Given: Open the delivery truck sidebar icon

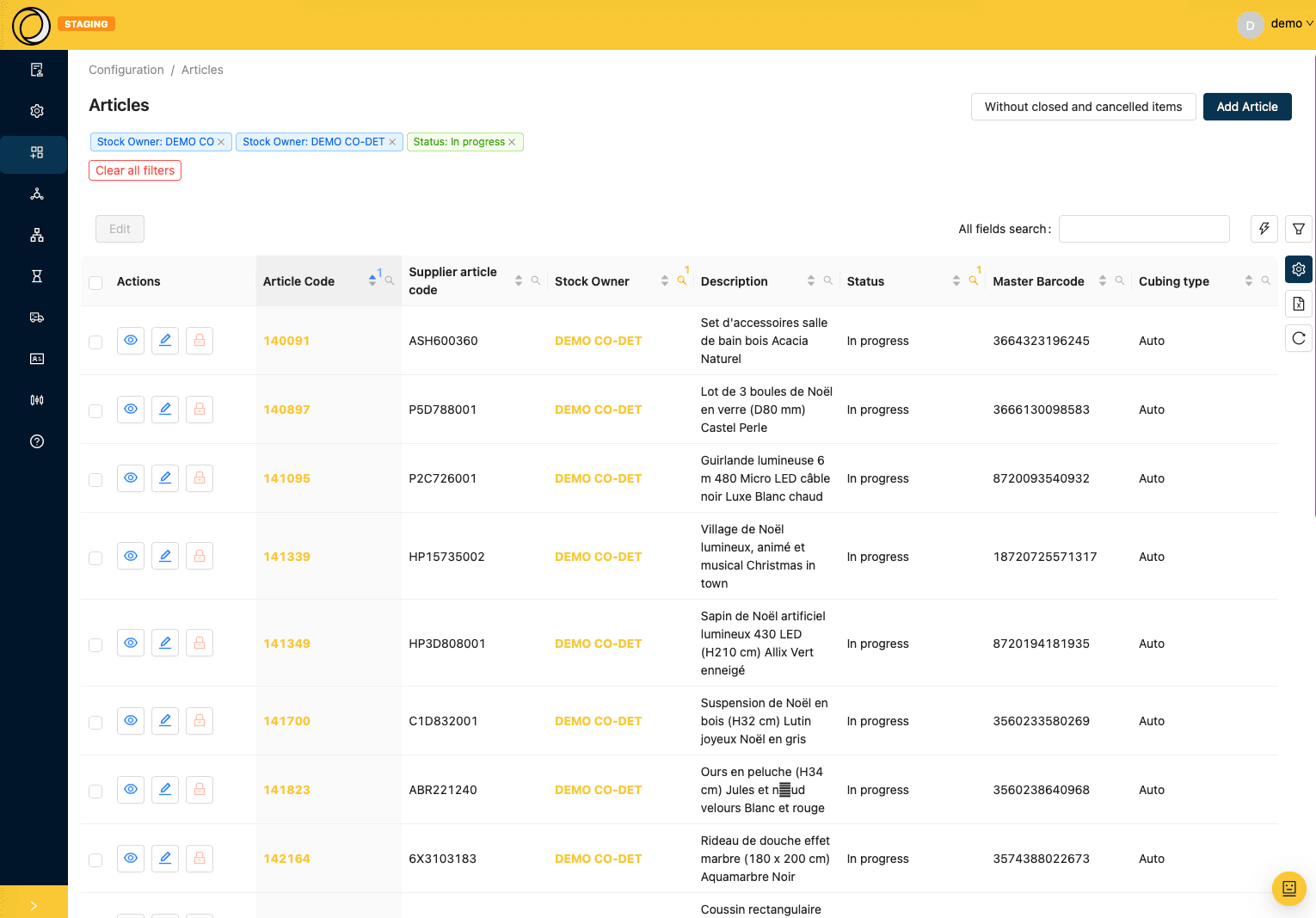Looking at the screenshot, I should coord(37,317).
